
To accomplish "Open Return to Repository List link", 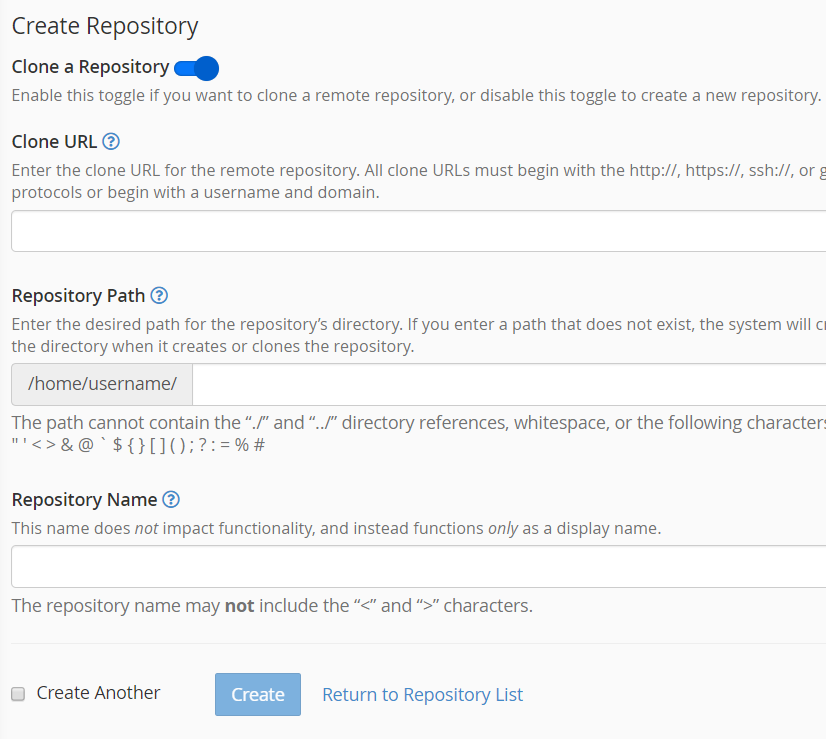I will pyautogui.click(x=422, y=694).
